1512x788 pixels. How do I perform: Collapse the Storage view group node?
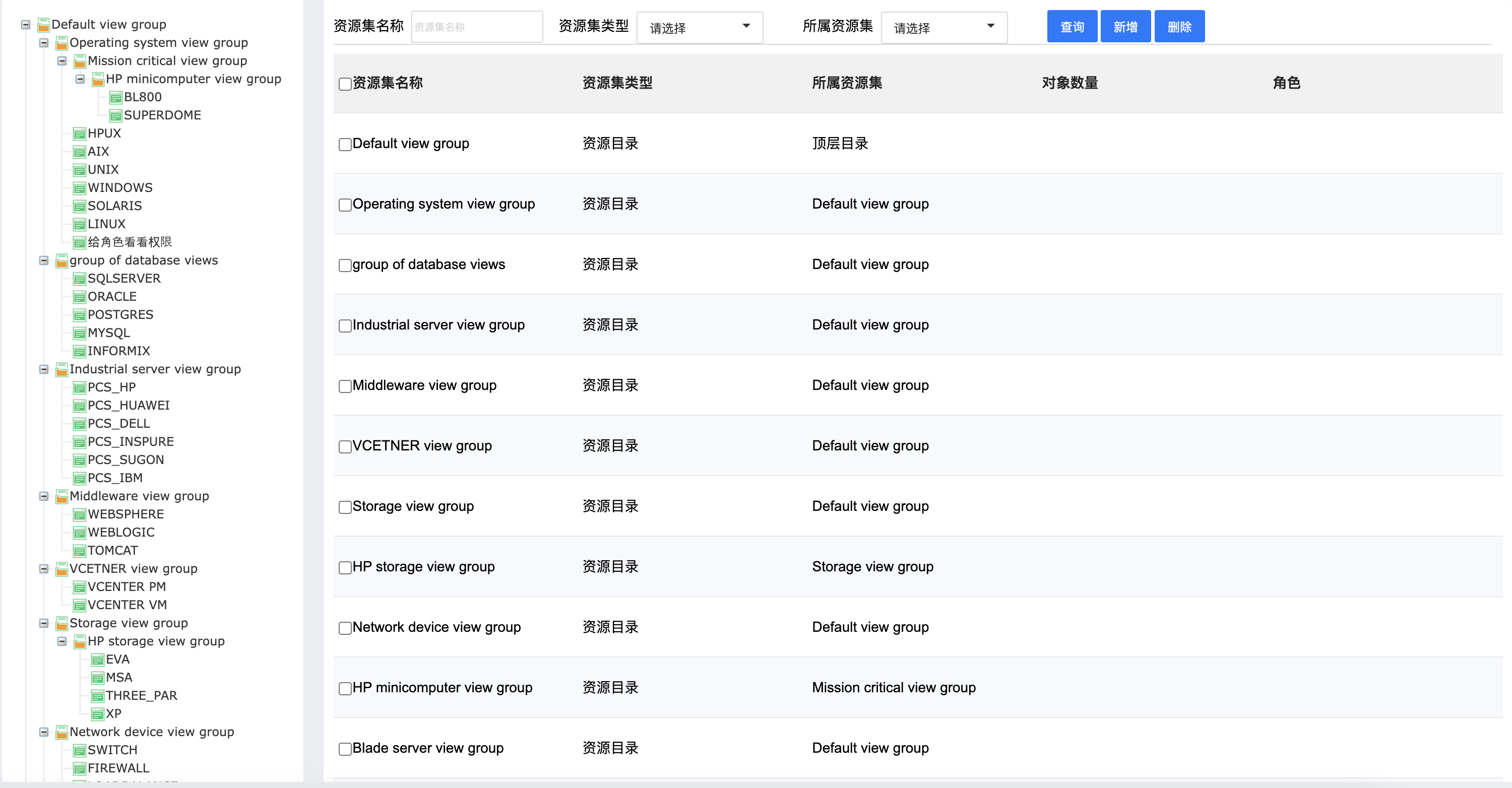(x=43, y=623)
